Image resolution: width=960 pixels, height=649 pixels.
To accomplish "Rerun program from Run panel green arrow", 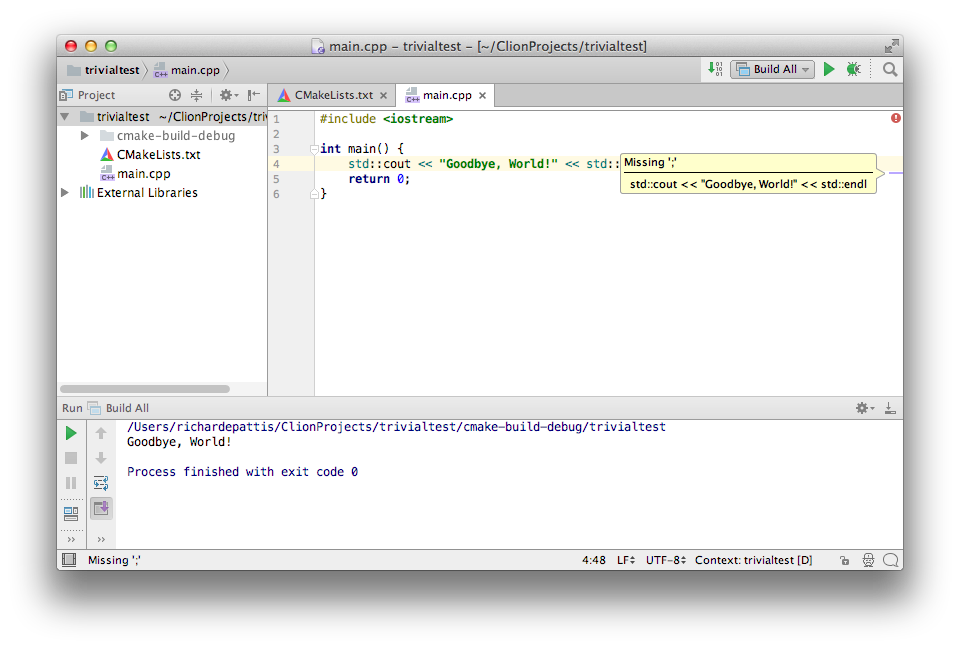I will pos(71,433).
